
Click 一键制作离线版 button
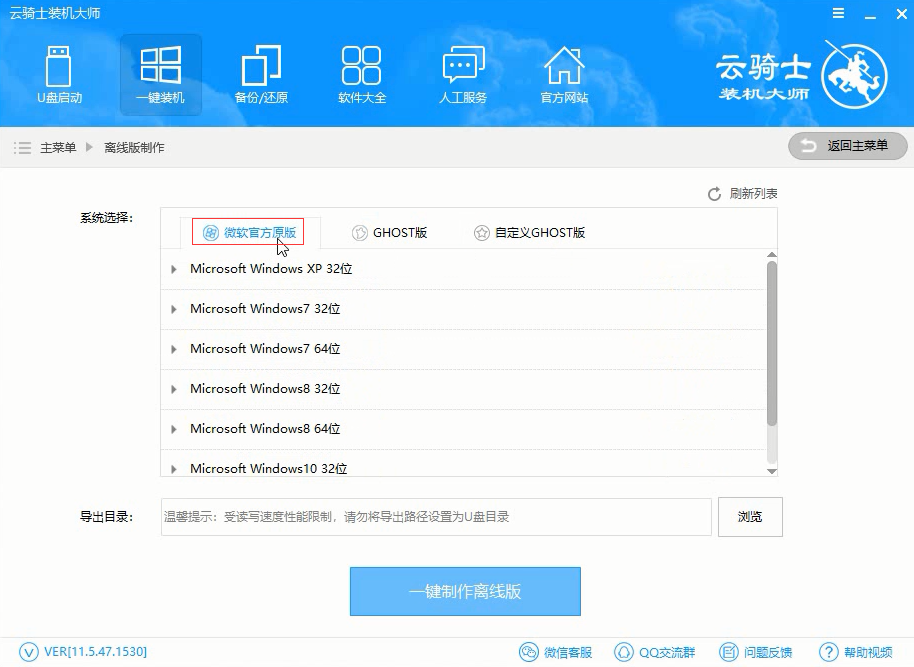tap(465, 591)
